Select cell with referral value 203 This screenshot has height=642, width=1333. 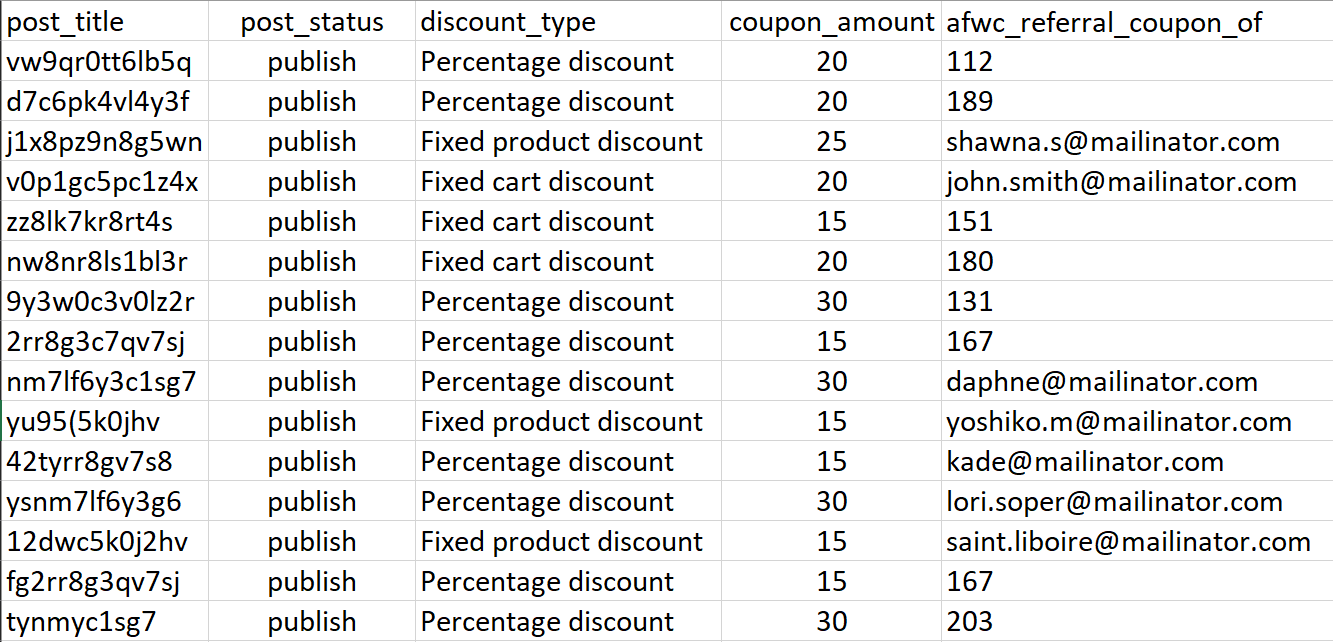pos(1137,622)
